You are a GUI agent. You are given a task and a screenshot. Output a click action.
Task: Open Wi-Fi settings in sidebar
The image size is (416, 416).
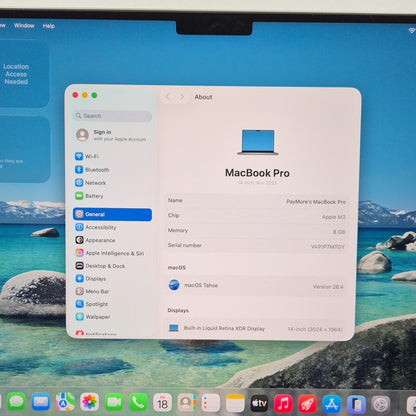(x=87, y=156)
